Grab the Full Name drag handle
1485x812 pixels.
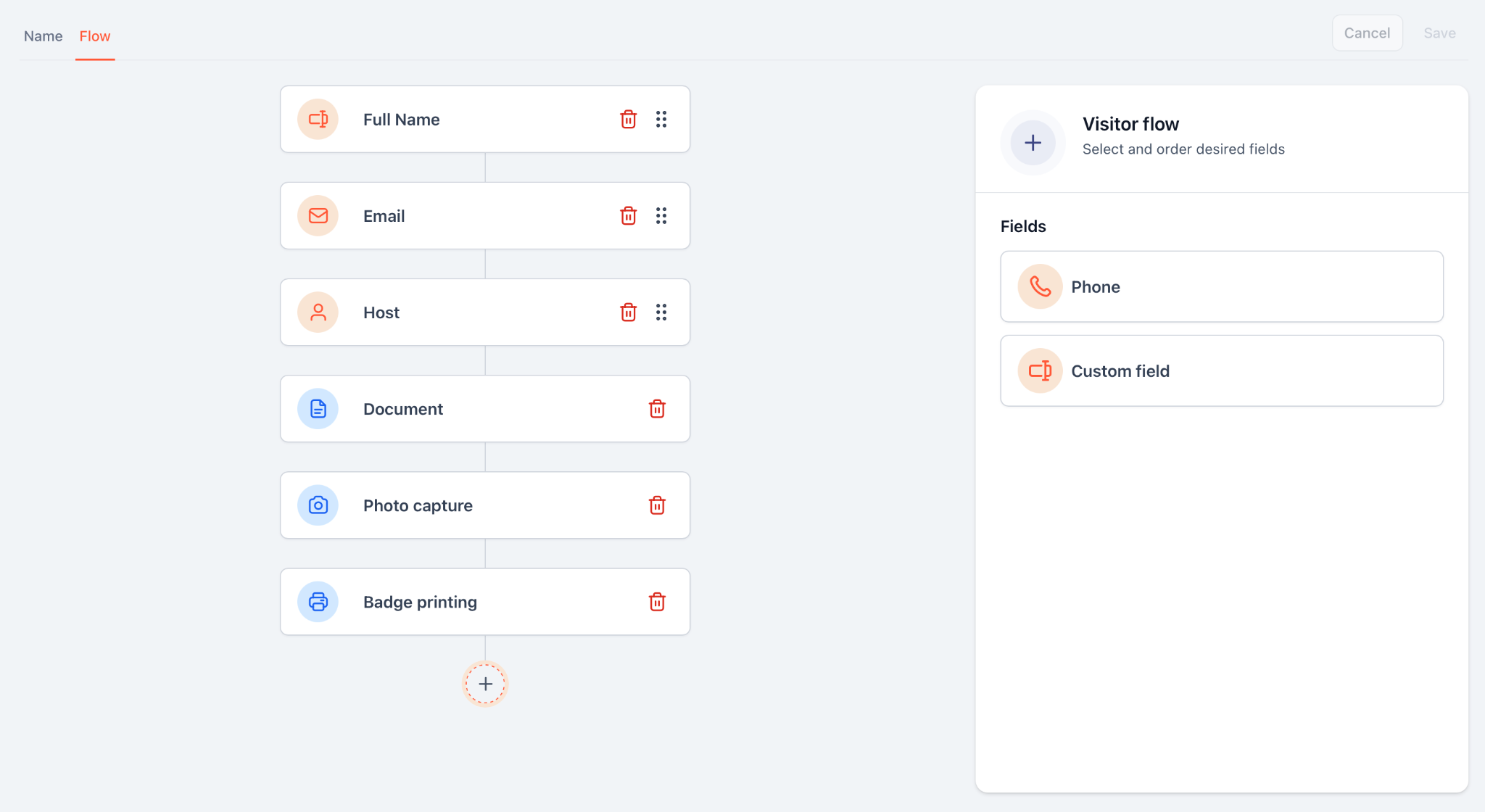point(661,120)
